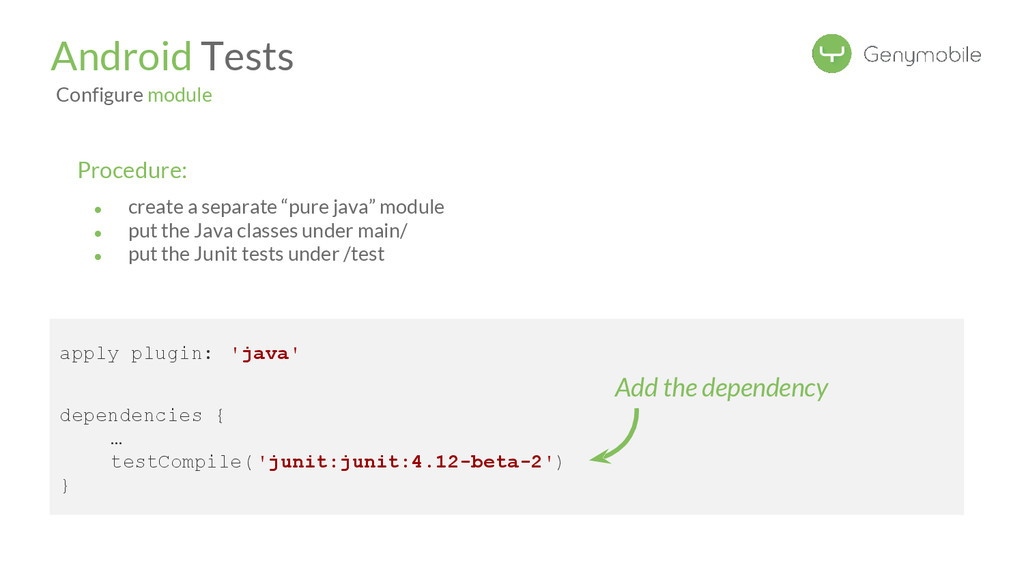Click the word "Tests" in the title
The width and height of the screenshot is (1024, 576).
[247, 56]
